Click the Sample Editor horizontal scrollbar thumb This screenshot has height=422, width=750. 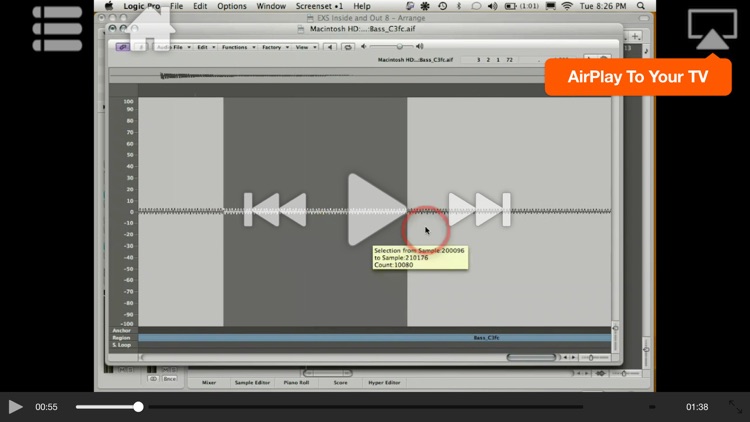(531, 357)
